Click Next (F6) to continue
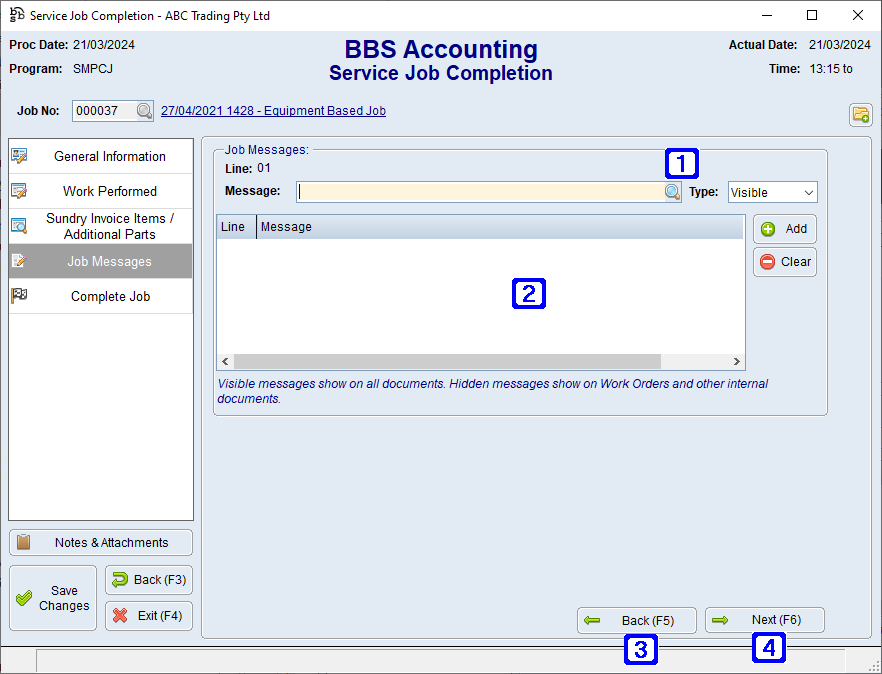Viewport: 882px width, 674px height. [x=764, y=620]
